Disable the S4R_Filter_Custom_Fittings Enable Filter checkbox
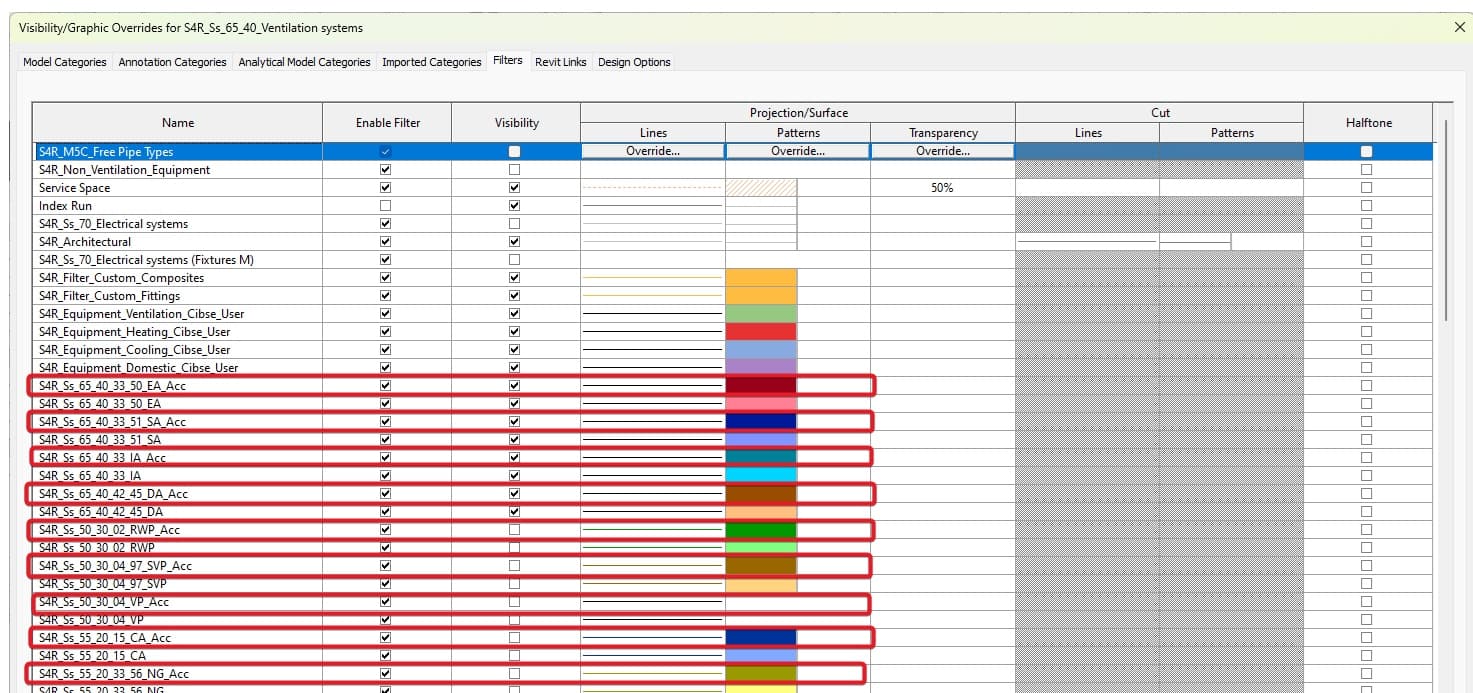This screenshot has width=1473, height=693. pos(386,296)
